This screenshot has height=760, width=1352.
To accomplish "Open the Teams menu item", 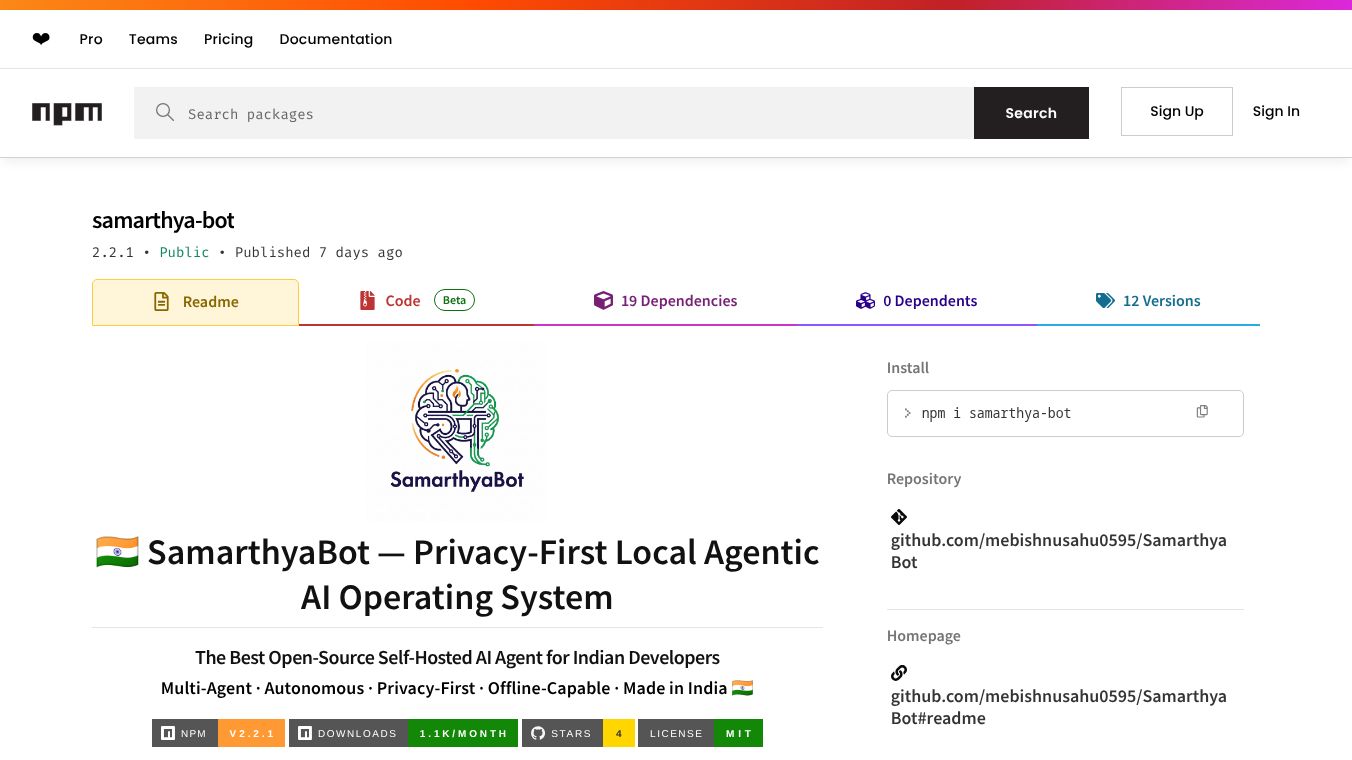I will (x=153, y=39).
